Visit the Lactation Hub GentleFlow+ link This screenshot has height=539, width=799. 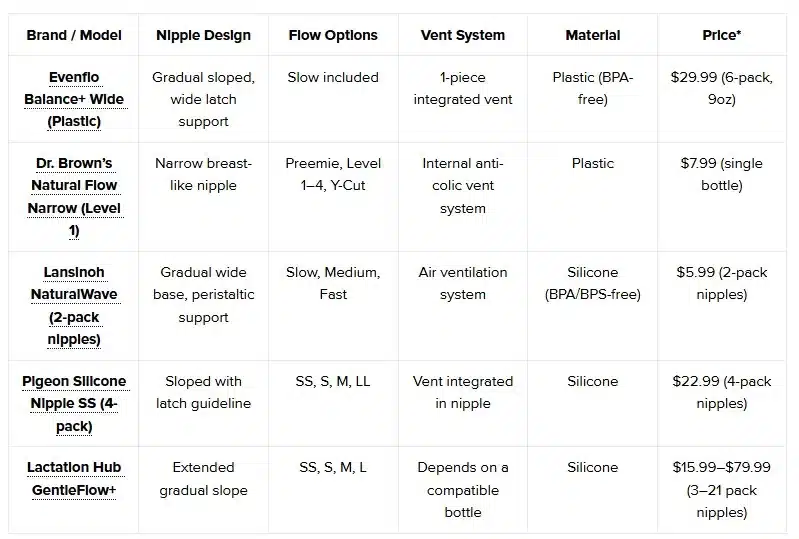point(74,478)
